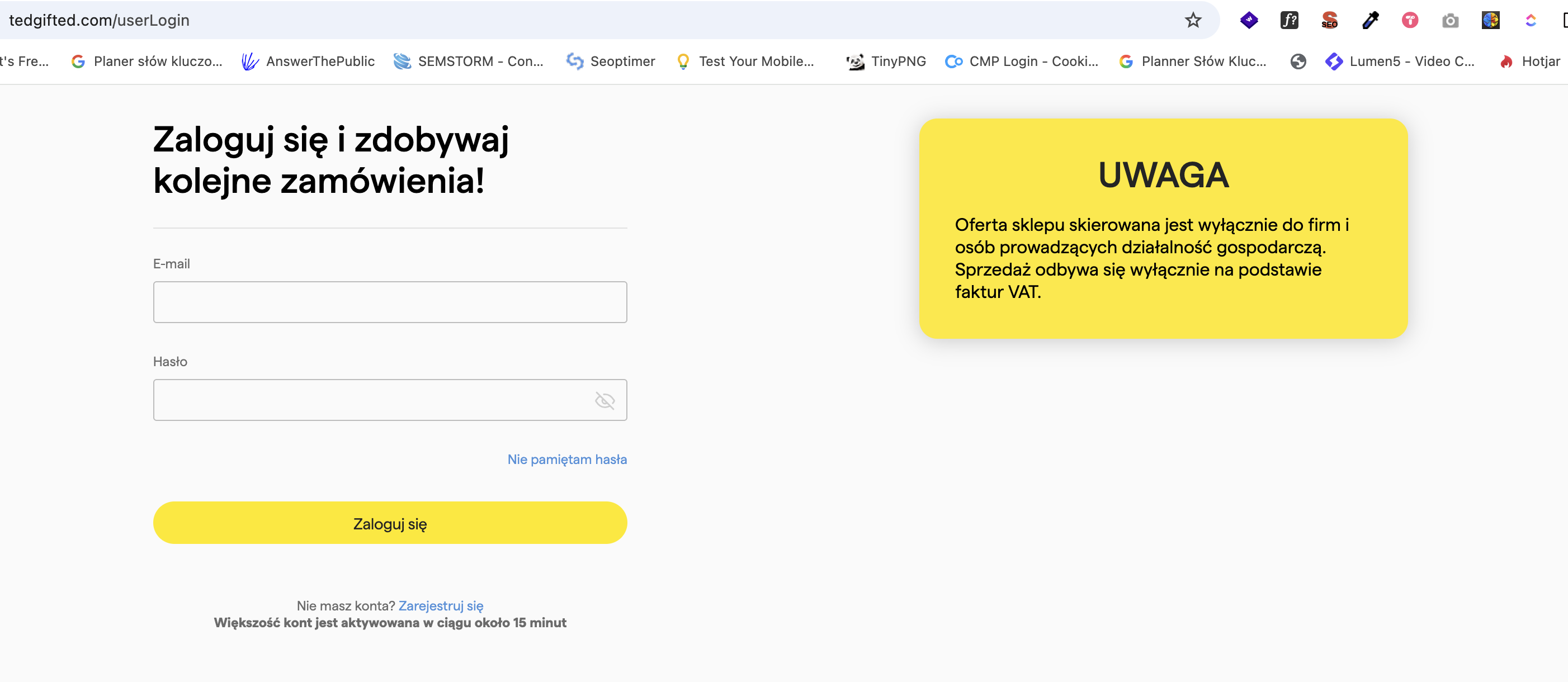Click the address bar URL tedgifted.com/userLogin
The height and width of the screenshot is (682, 1568).
(x=98, y=20)
